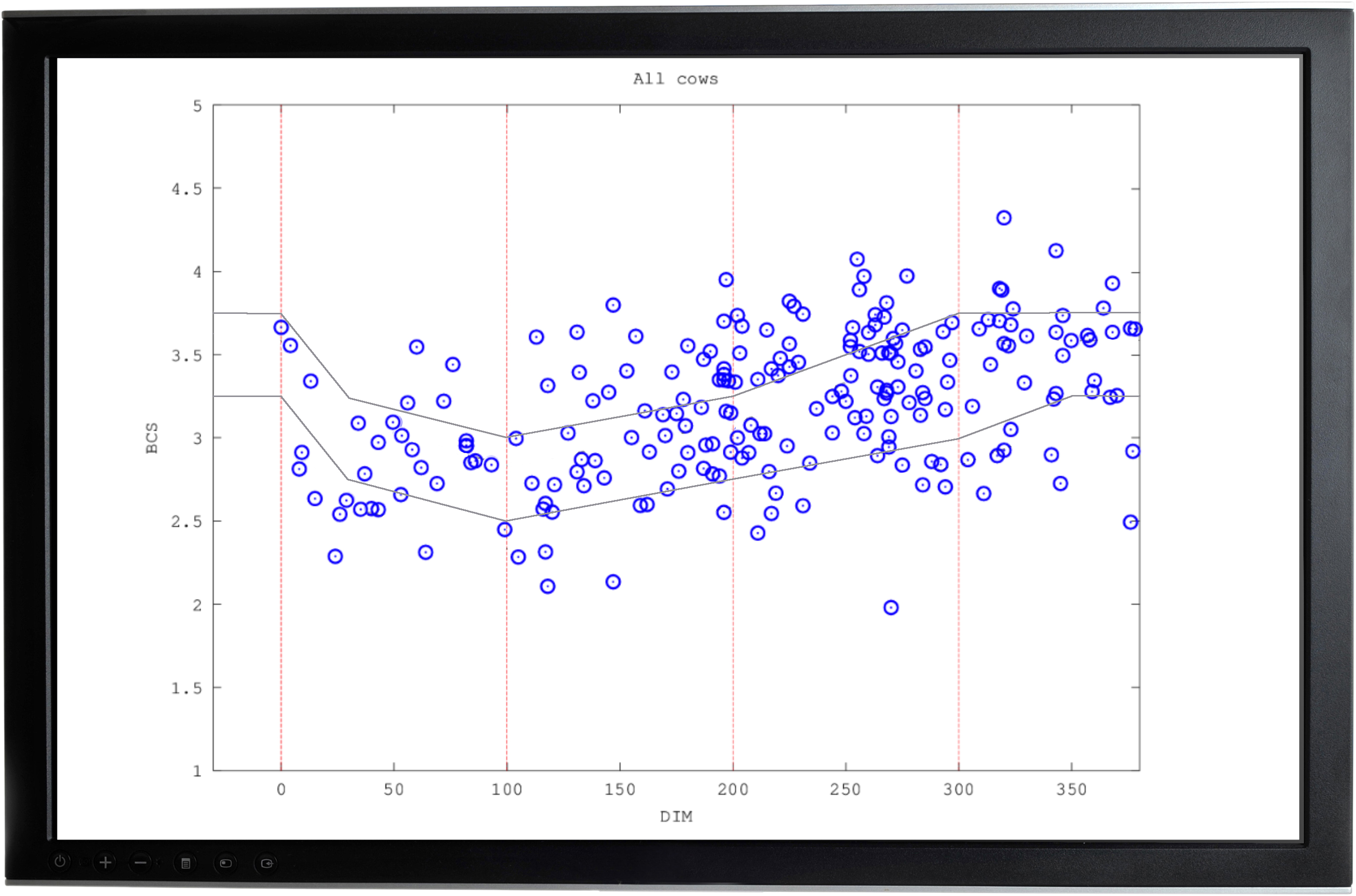This screenshot has height=896, width=1356.
Task: Click the lowest data point near BCS 2
Action: tap(891, 607)
